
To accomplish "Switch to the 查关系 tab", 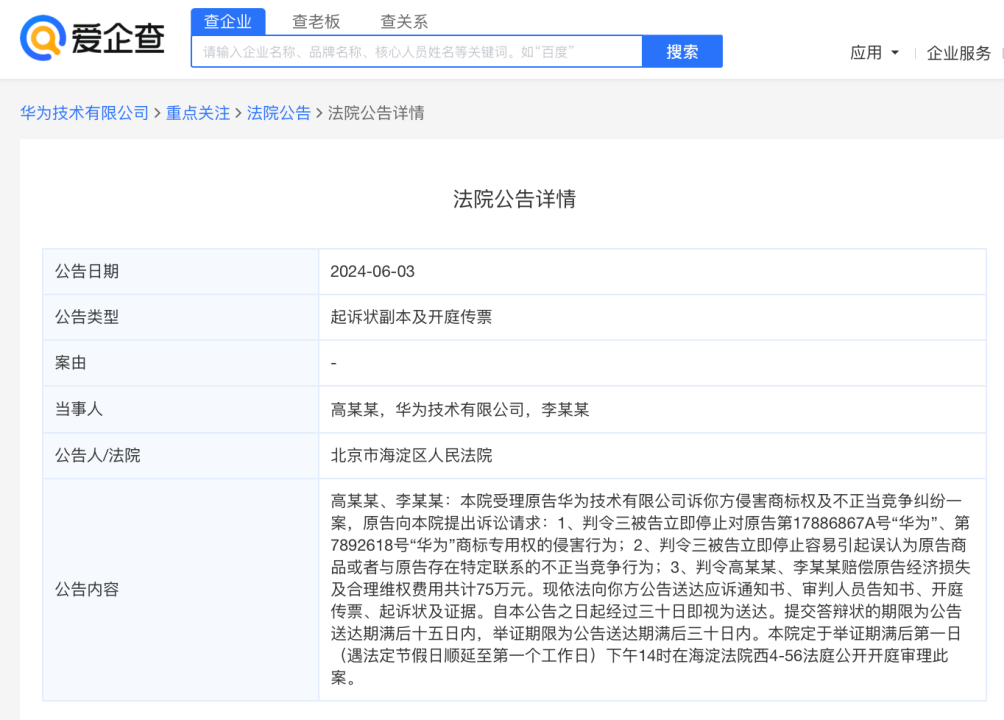I will [x=404, y=22].
